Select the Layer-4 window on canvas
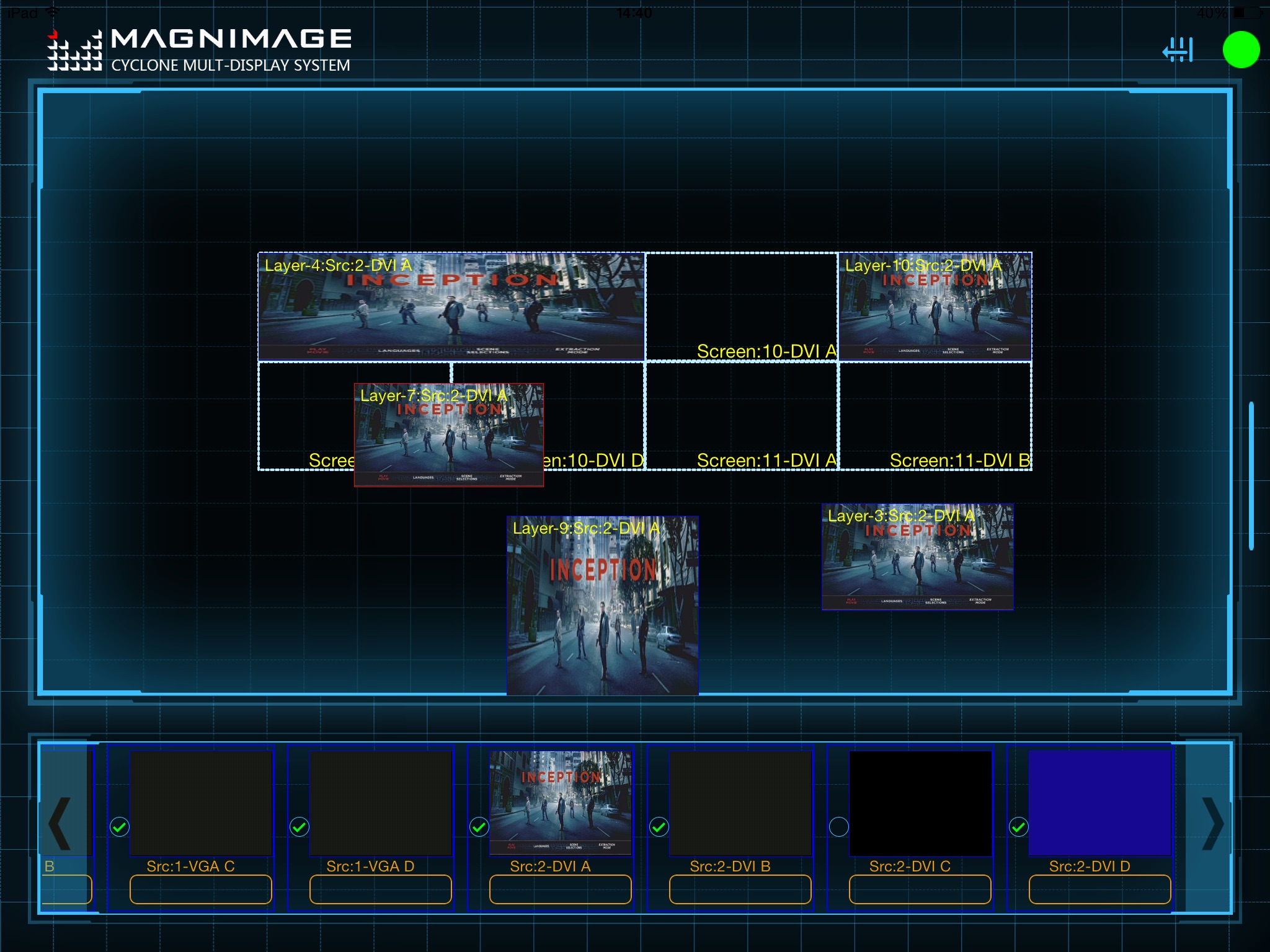This screenshot has width=1270, height=952. point(451,307)
